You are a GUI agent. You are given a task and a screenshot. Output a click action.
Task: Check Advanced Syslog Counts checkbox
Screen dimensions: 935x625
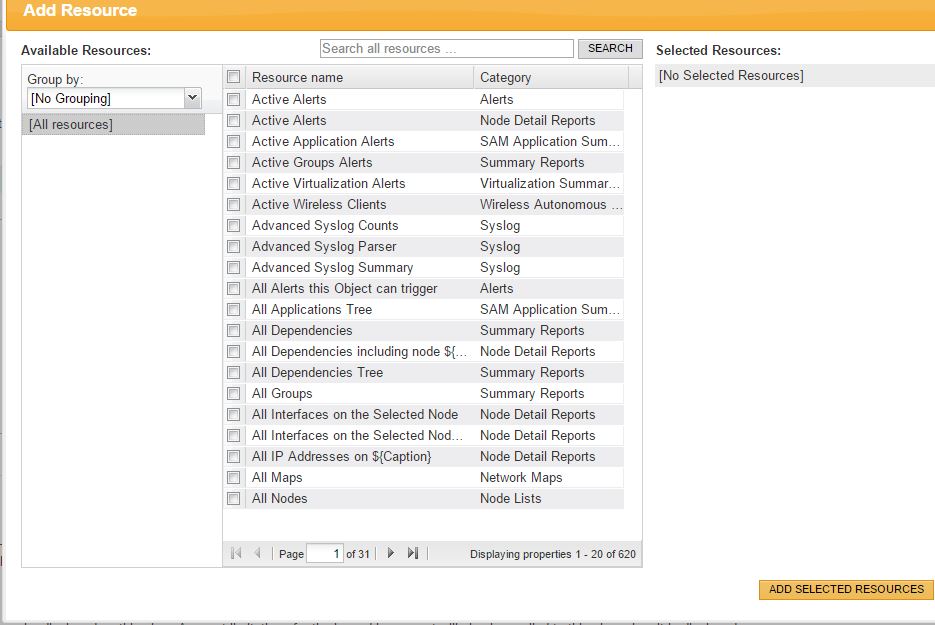234,225
